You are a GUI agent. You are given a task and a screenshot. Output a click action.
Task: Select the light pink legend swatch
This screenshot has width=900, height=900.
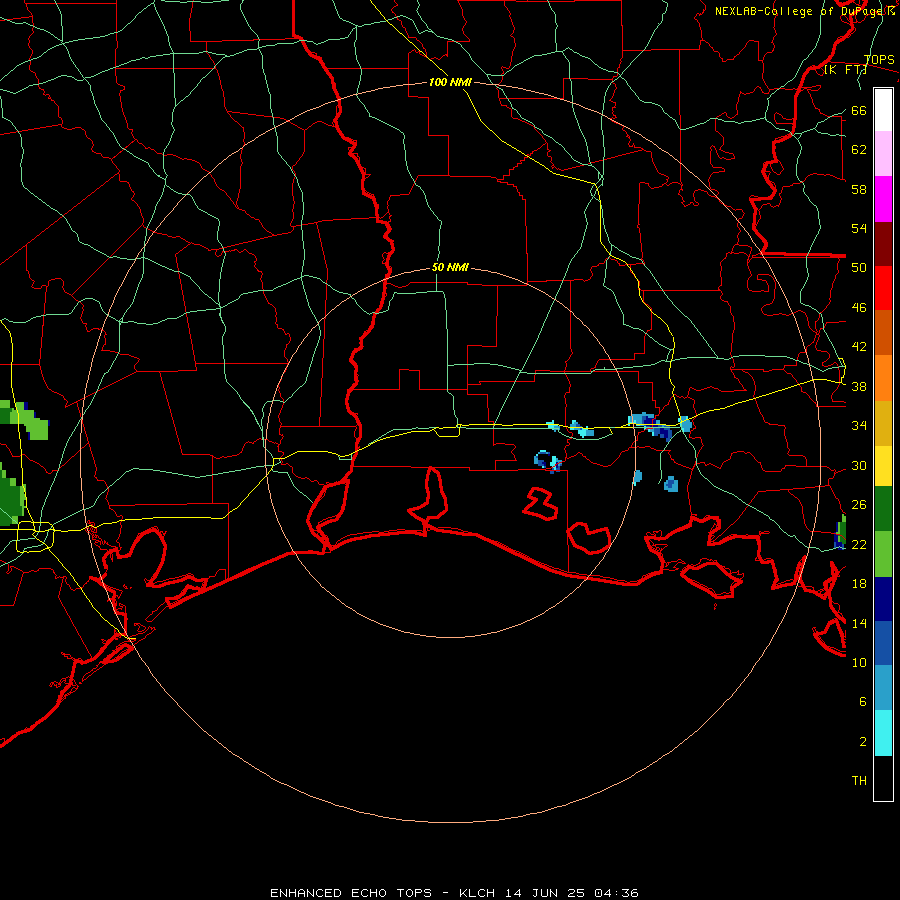[883, 153]
